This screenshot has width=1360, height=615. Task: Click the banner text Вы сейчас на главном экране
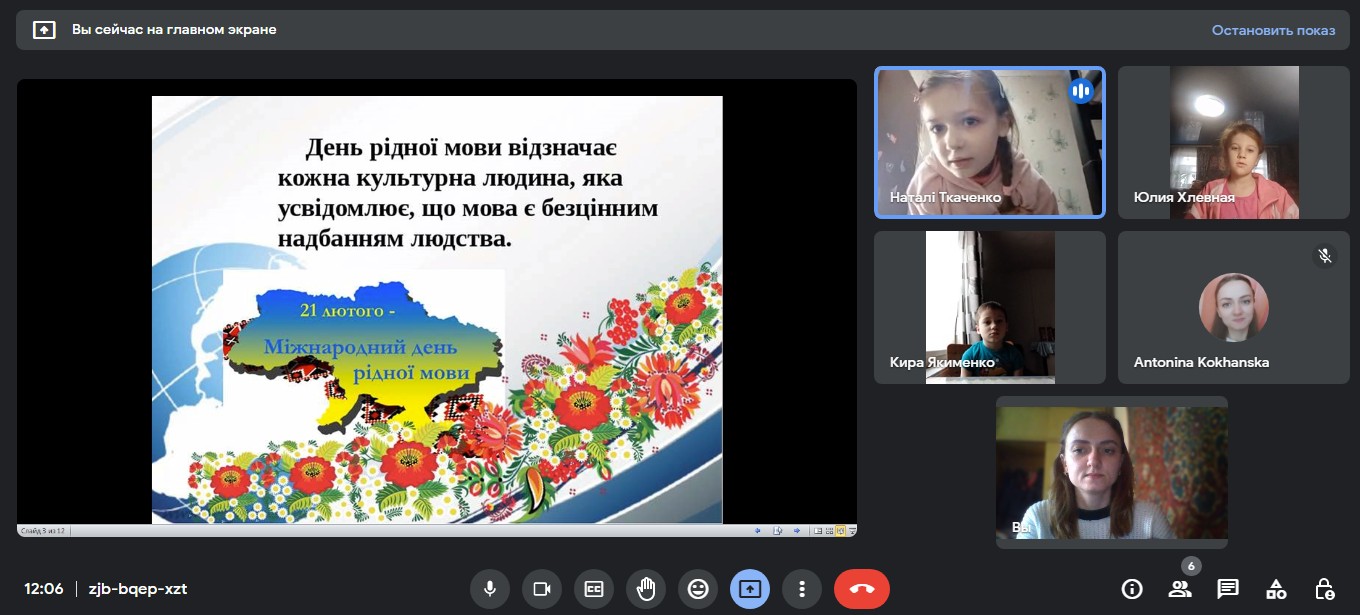click(174, 30)
